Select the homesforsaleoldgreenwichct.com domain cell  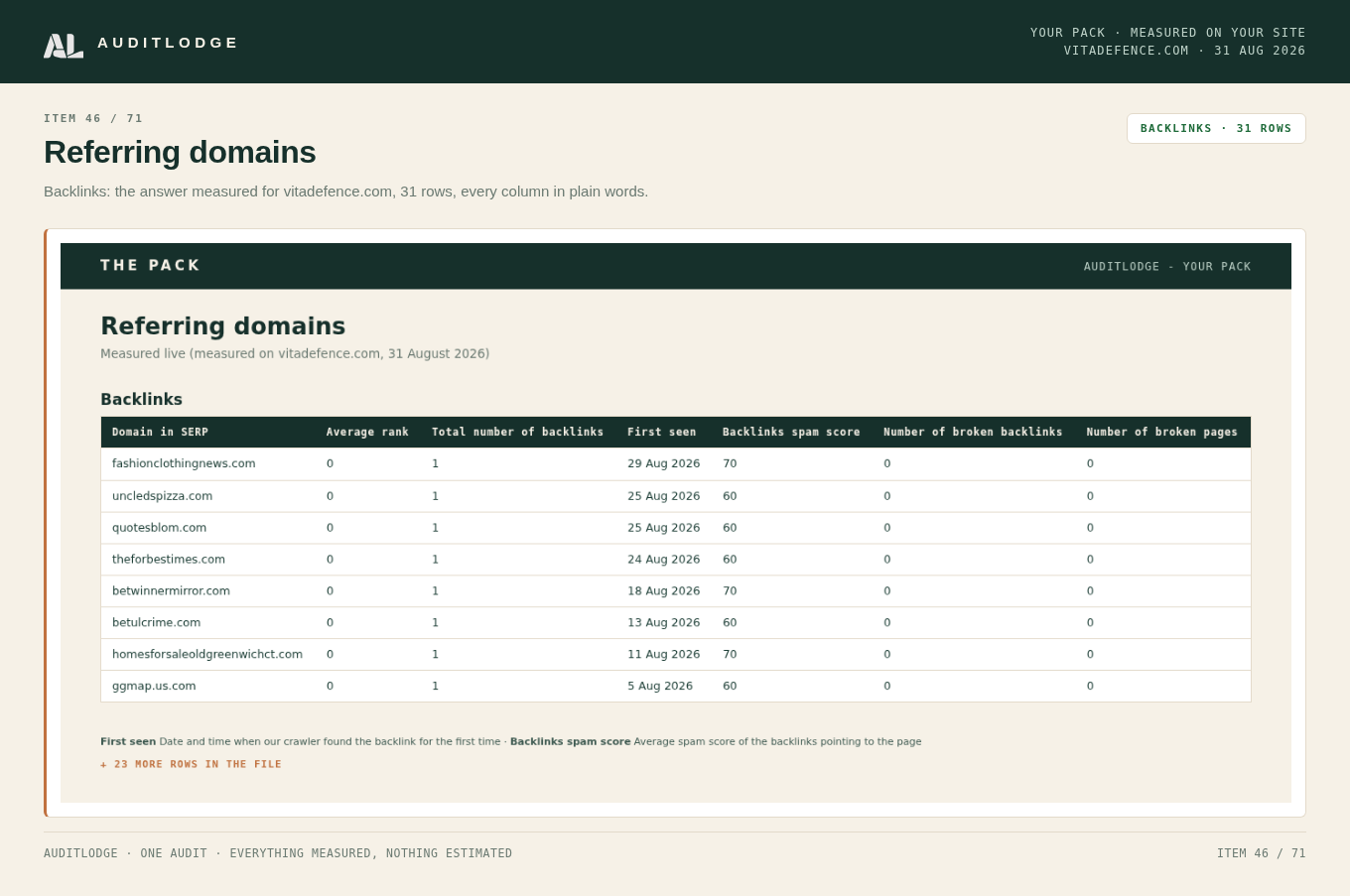point(207,654)
